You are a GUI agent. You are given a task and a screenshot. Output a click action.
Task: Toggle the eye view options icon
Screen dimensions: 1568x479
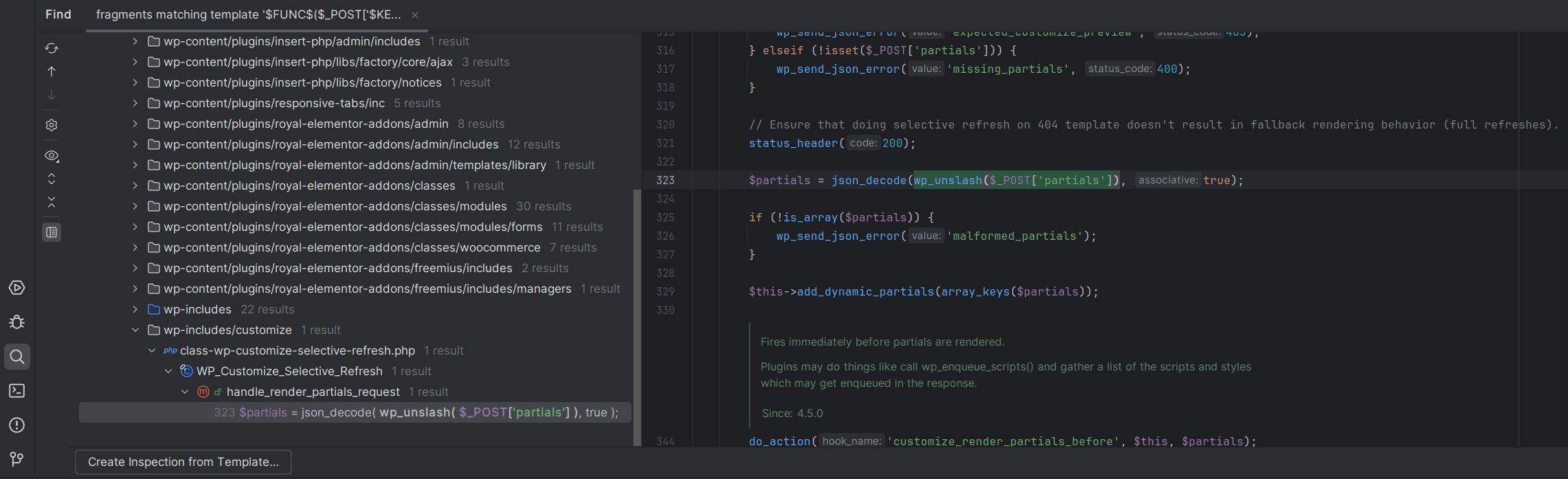52,156
